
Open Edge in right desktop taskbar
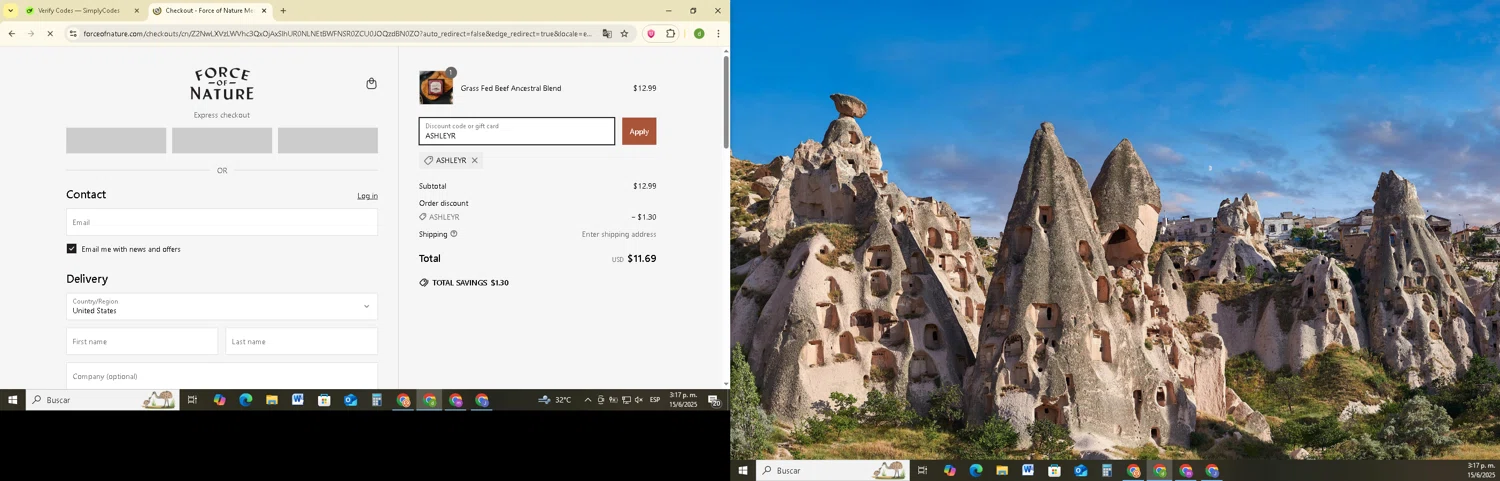[x=976, y=470]
